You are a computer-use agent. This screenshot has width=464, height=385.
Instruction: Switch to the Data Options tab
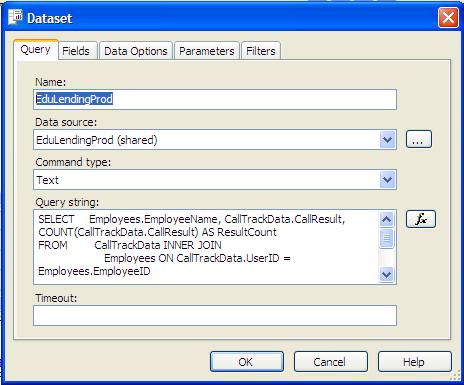pyautogui.click(x=136, y=51)
